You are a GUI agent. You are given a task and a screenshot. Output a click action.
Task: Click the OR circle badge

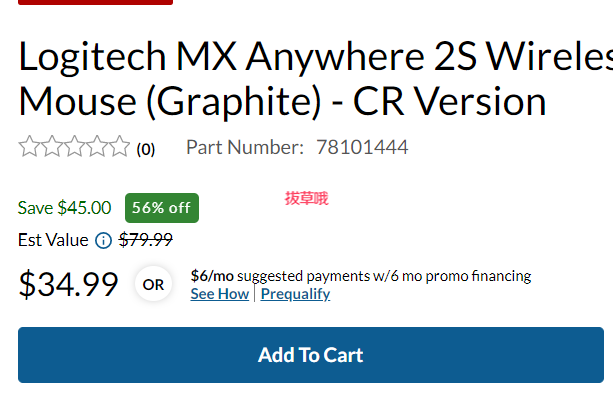tap(153, 284)
